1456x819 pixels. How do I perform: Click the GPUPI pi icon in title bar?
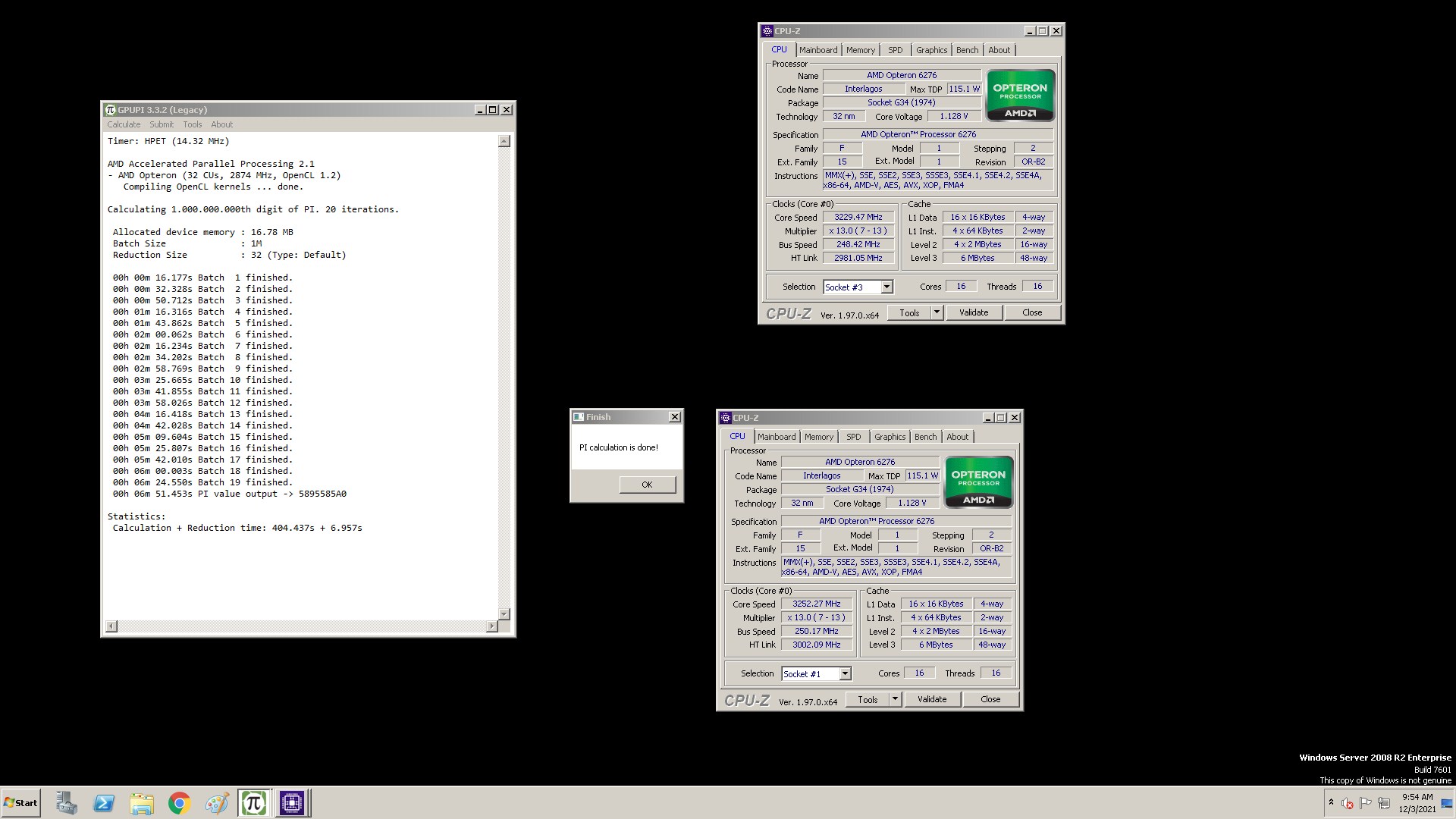[110, 110]
